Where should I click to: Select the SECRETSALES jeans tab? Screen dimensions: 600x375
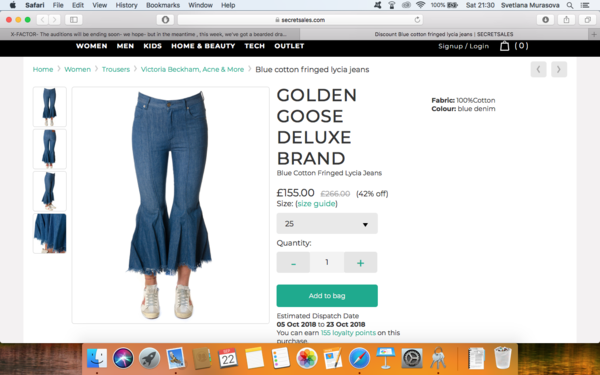pos(444,34)
